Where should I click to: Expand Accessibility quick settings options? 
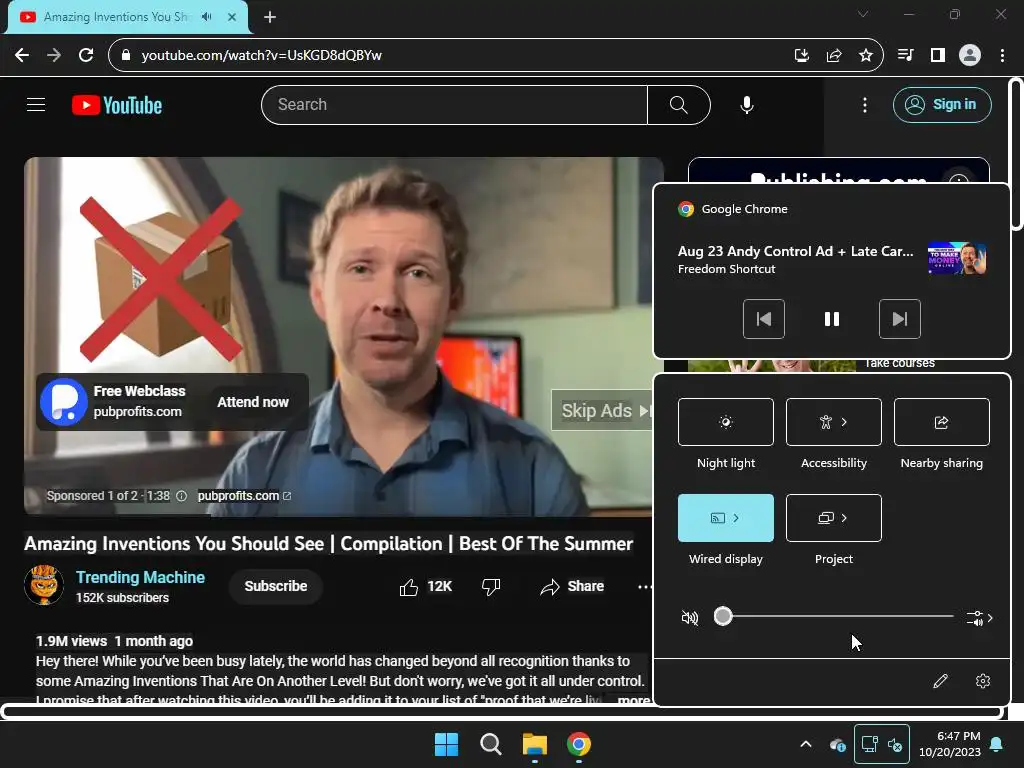click(x=833, y=422)
